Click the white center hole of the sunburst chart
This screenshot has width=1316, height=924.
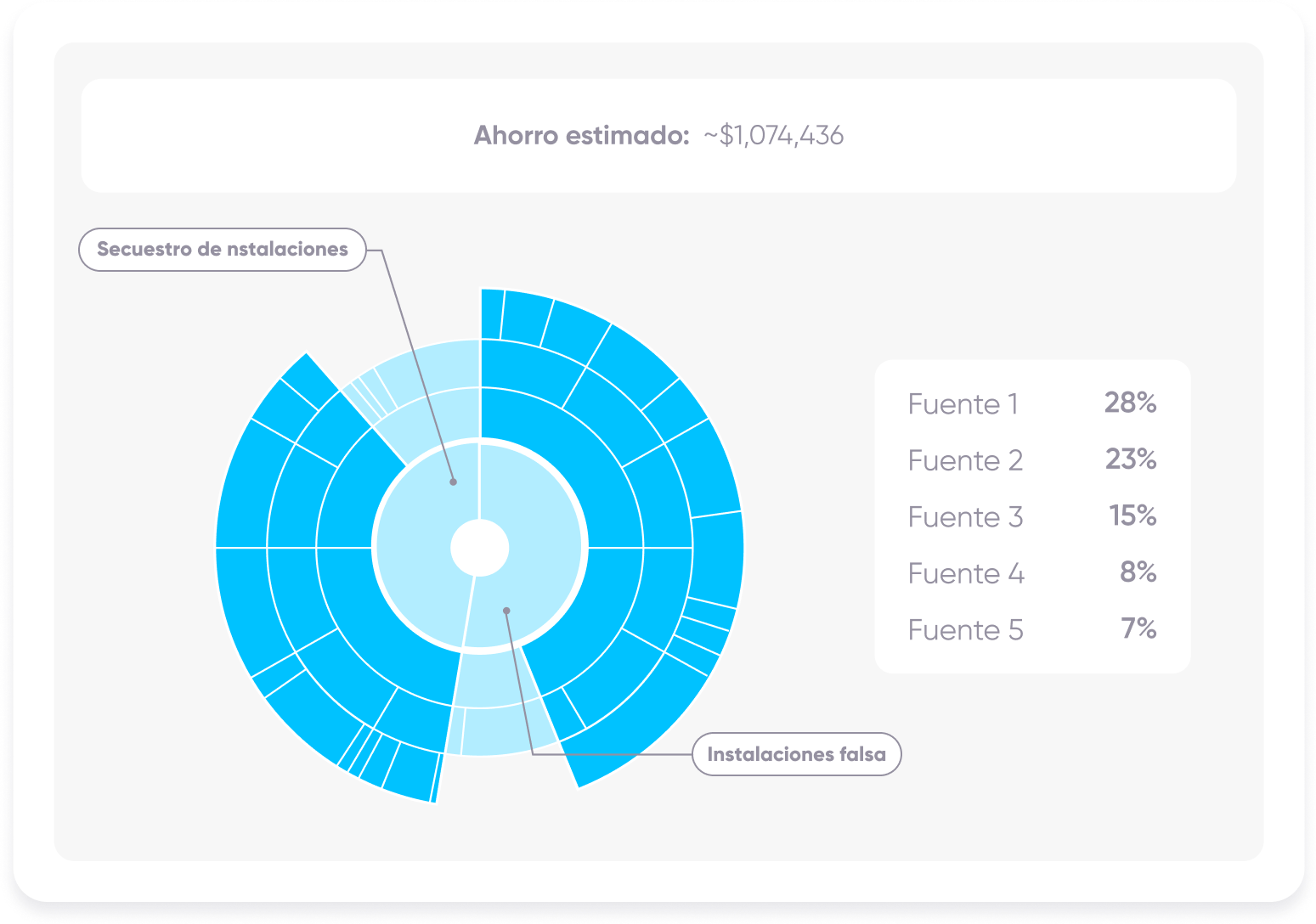(x=479, y=548)
